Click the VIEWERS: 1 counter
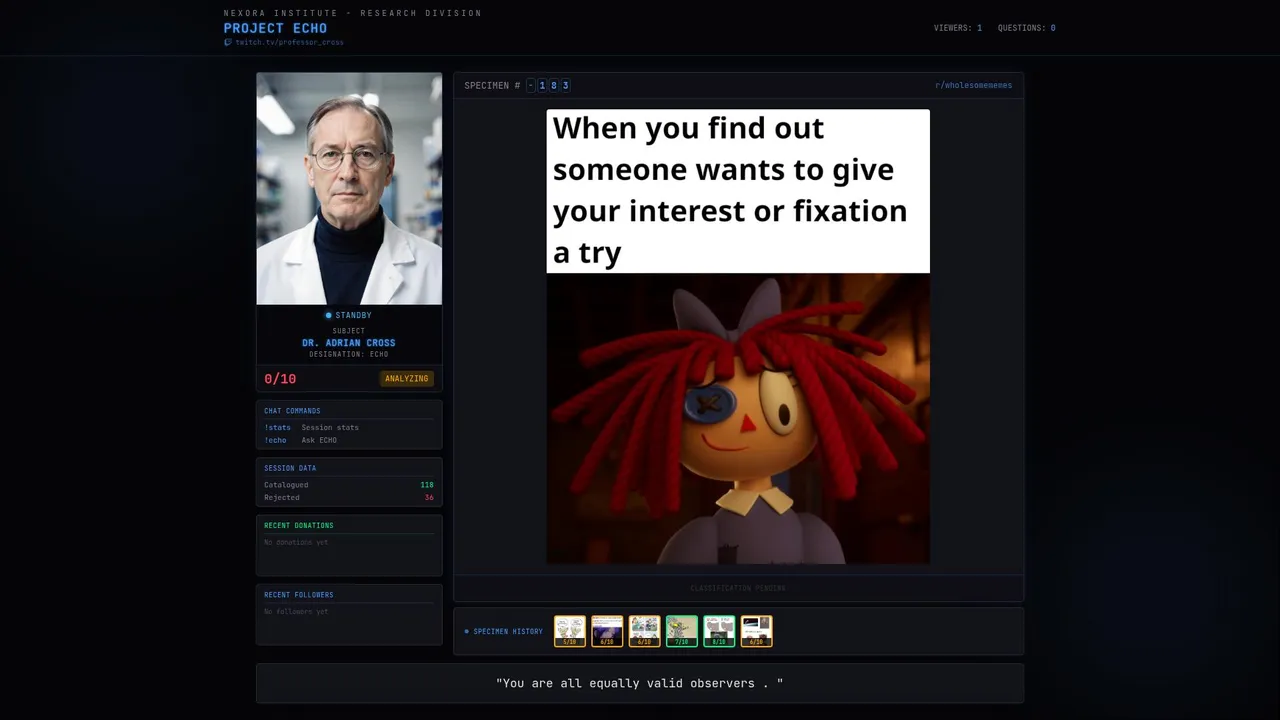Viewport: 1280px width, 720px height. point(958,28)
